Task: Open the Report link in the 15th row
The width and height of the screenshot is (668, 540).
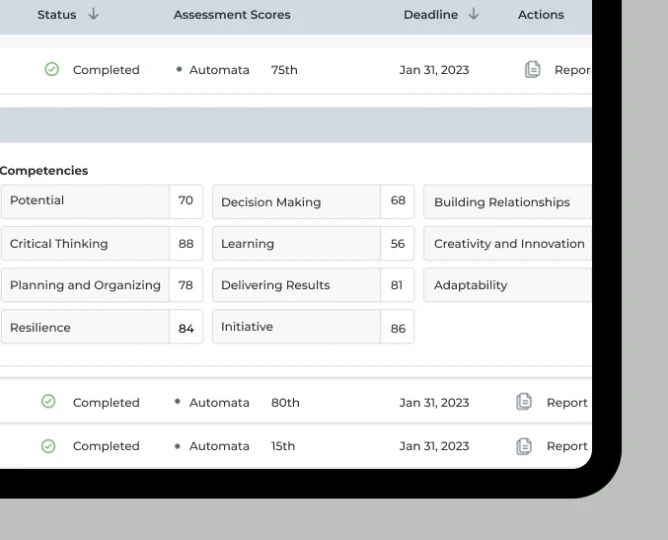Action: click(x=566, y=446)
